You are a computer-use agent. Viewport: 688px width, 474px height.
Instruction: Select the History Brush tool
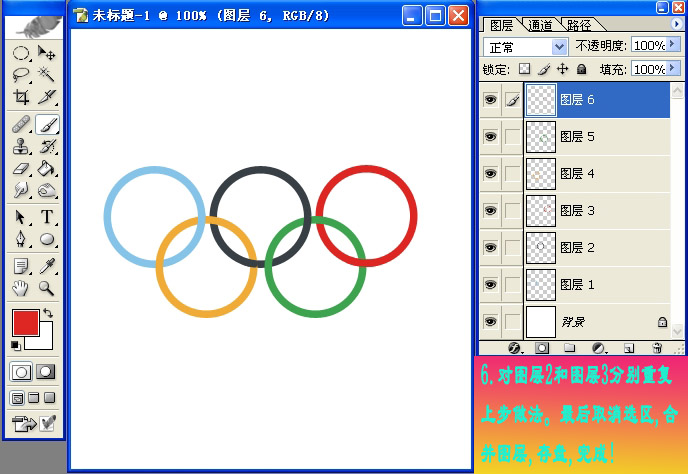pyautogui.click(x=47, y=147)
